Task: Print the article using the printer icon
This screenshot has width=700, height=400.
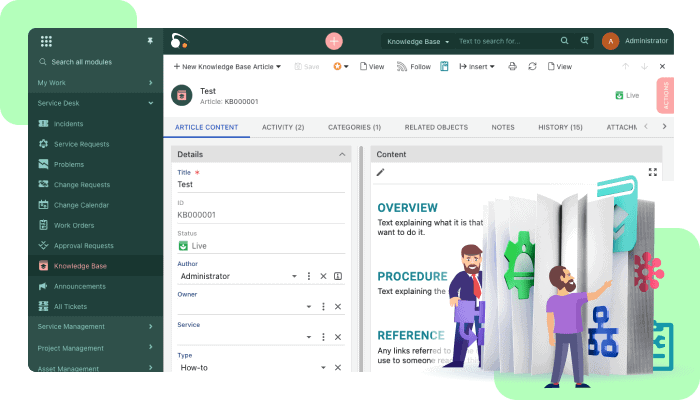Action: click(512, 66)
